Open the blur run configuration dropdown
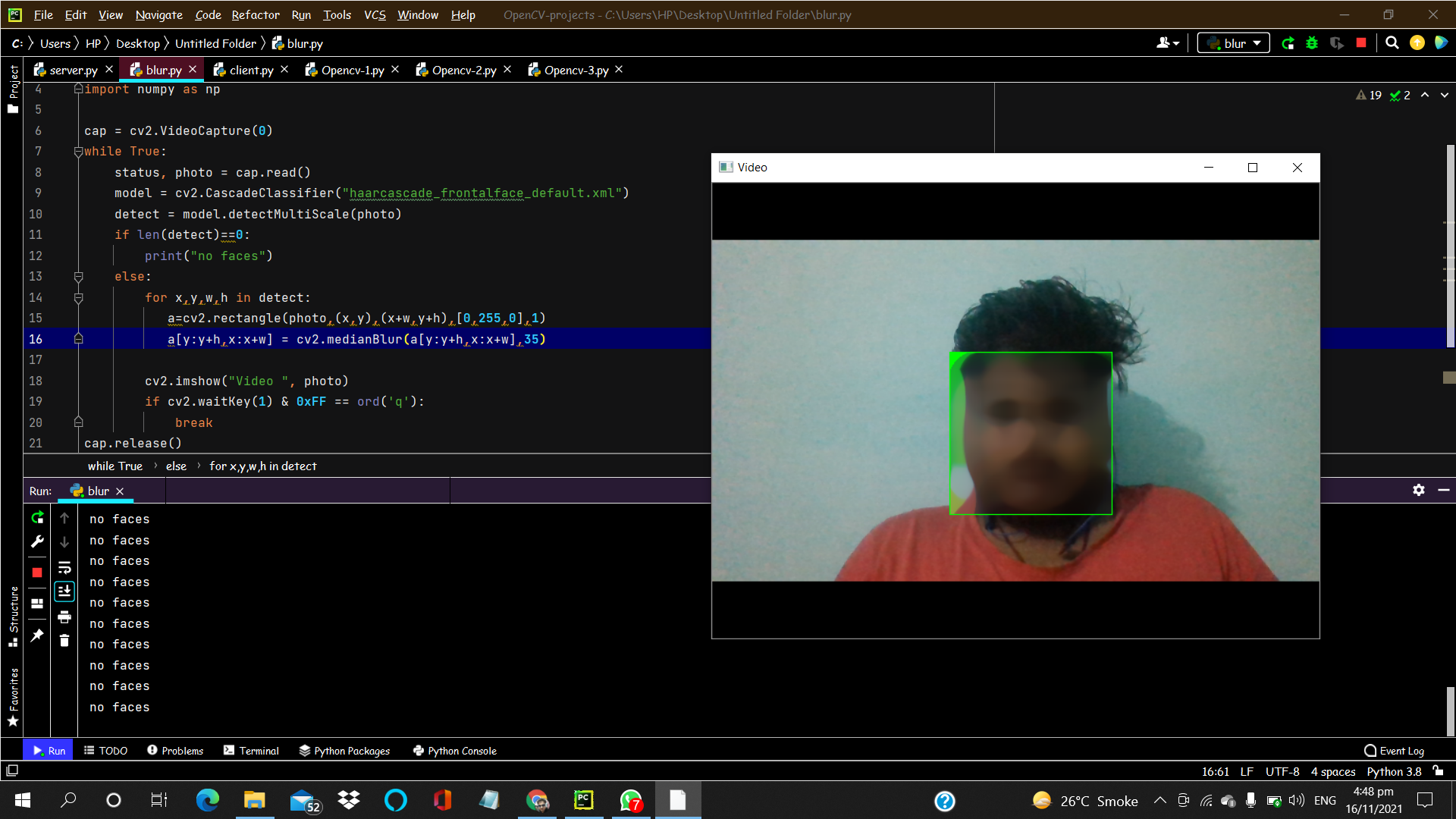1456x819 pixels. tap(1233, 43)
